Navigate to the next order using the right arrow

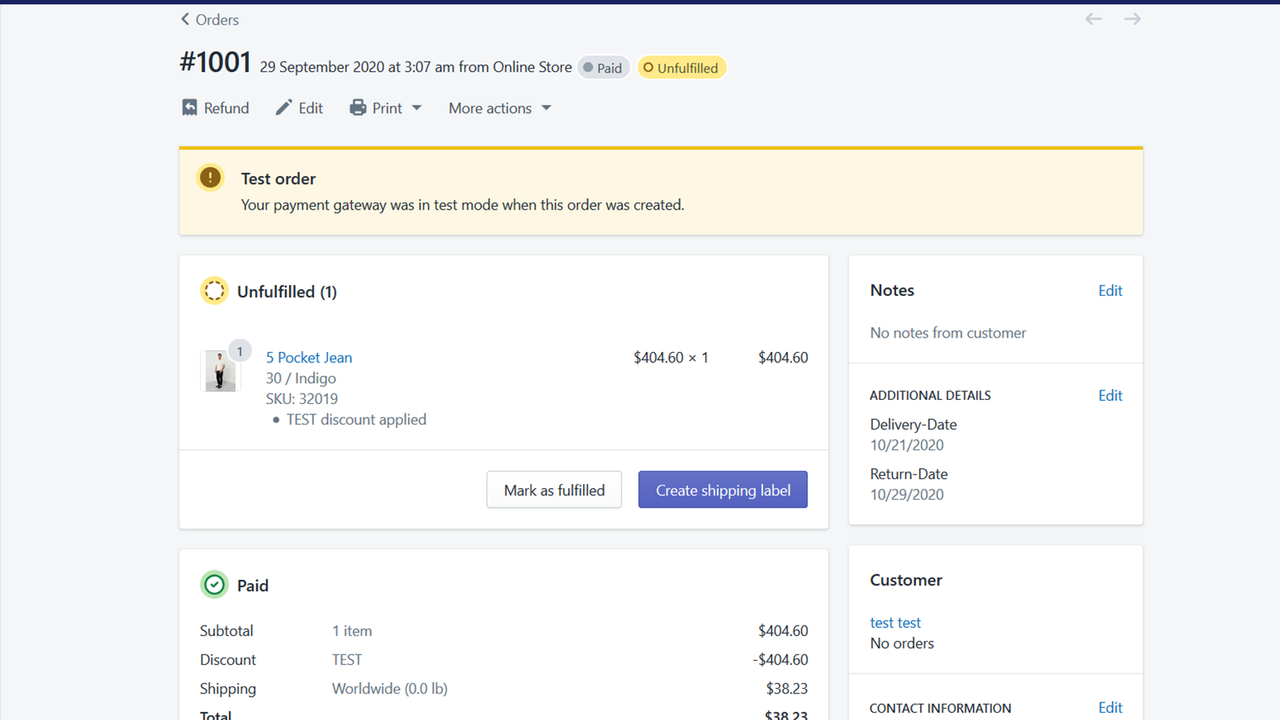1131,18
